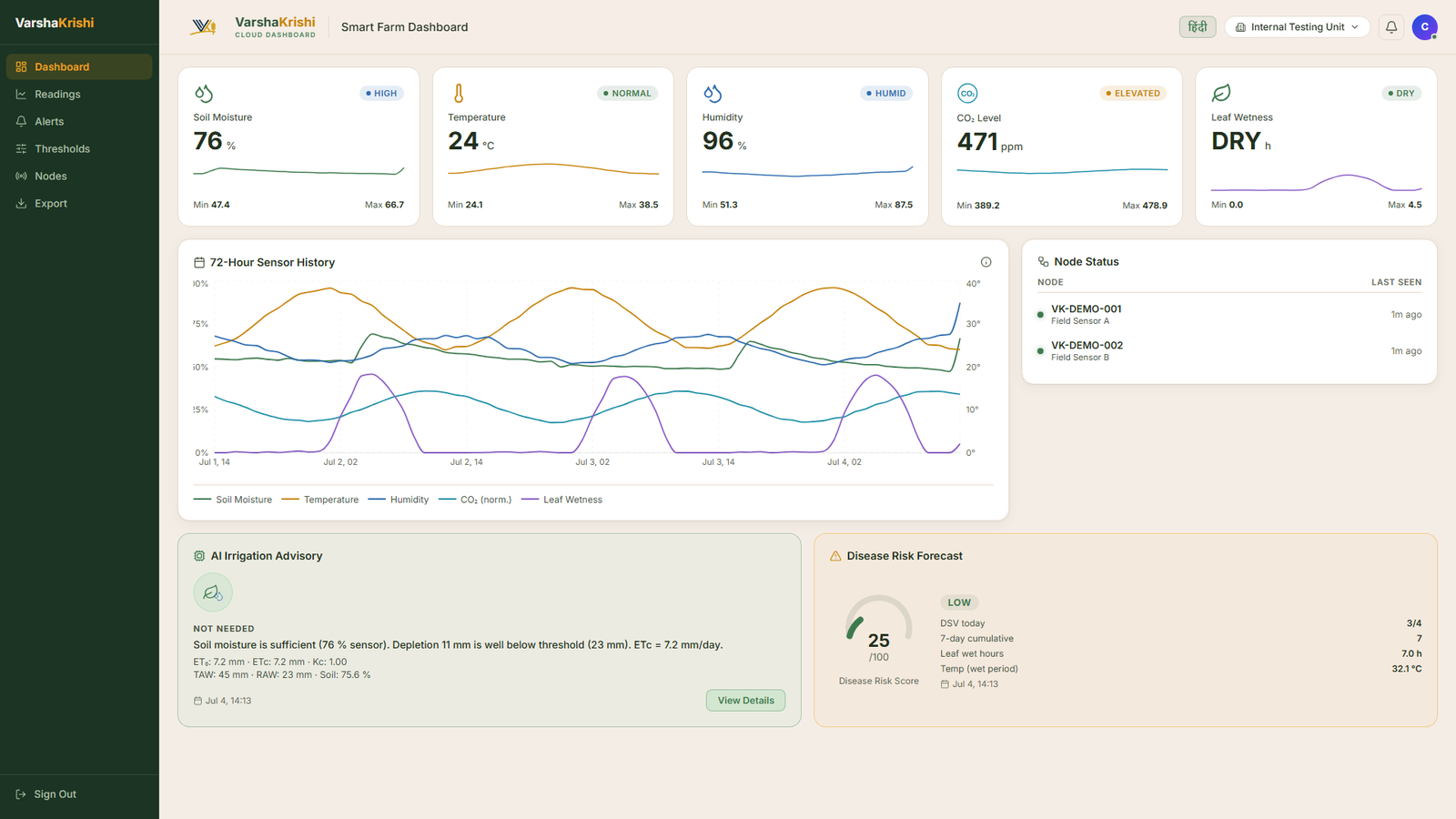The width and height of the screenshot is (1456, 819).
Task: Click the Thresholds sliders icon
Action: (21, 148)
